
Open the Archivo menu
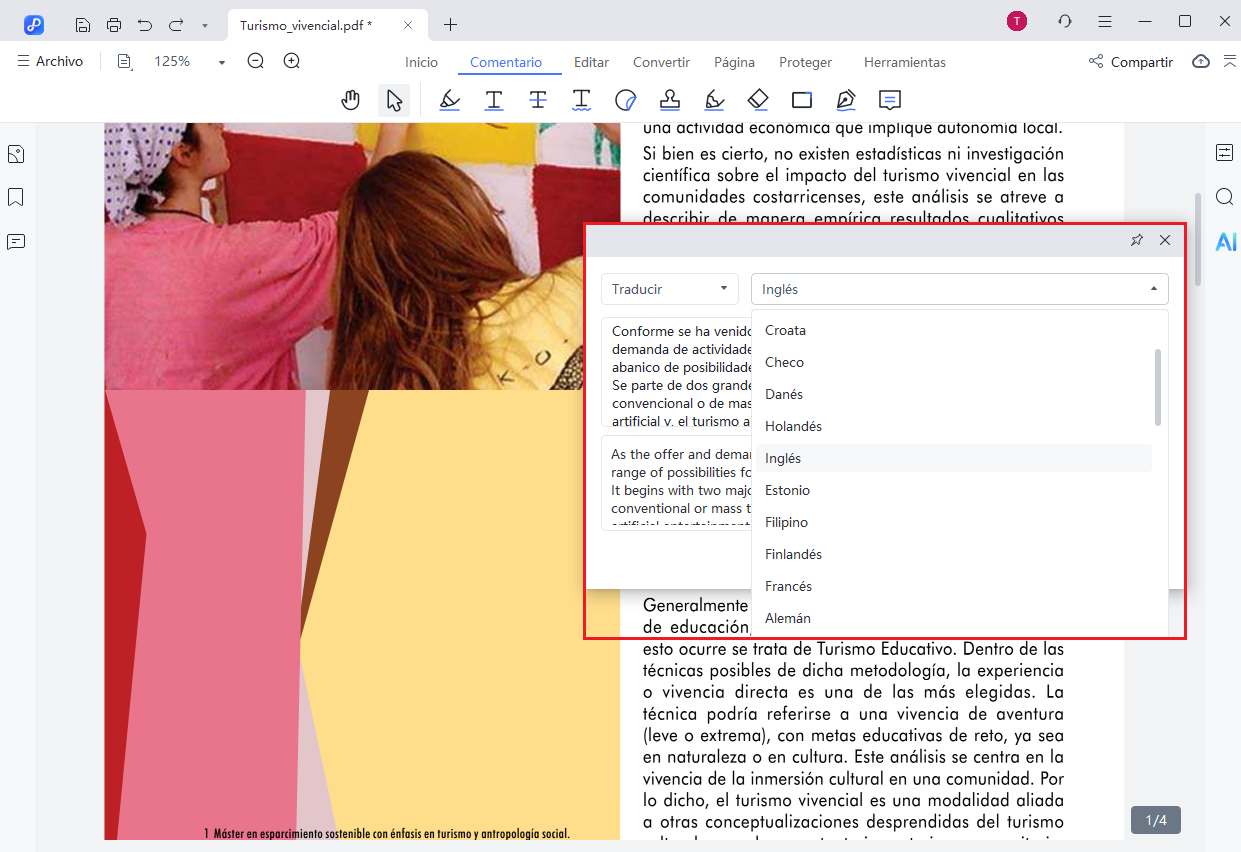click(50, 62)
